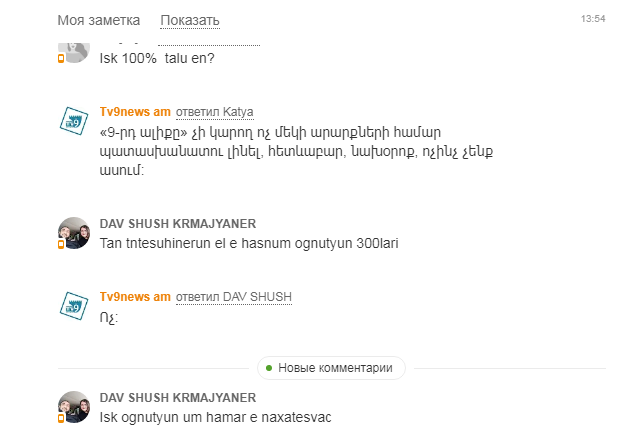This screenshot has height=442, width=640.
Task: Open DAV SHUSH avatar beside "Isk ognutyun" comment
Action: pos(75,407)
